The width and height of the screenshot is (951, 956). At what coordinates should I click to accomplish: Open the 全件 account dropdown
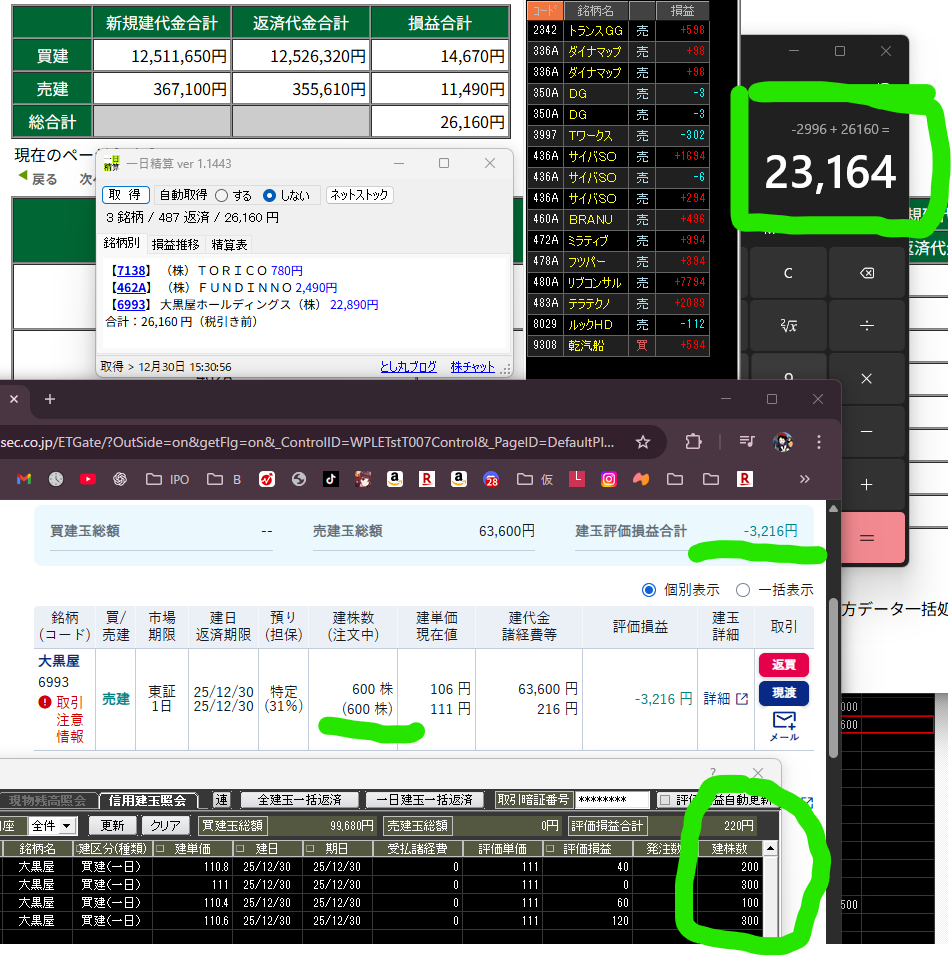53,826
